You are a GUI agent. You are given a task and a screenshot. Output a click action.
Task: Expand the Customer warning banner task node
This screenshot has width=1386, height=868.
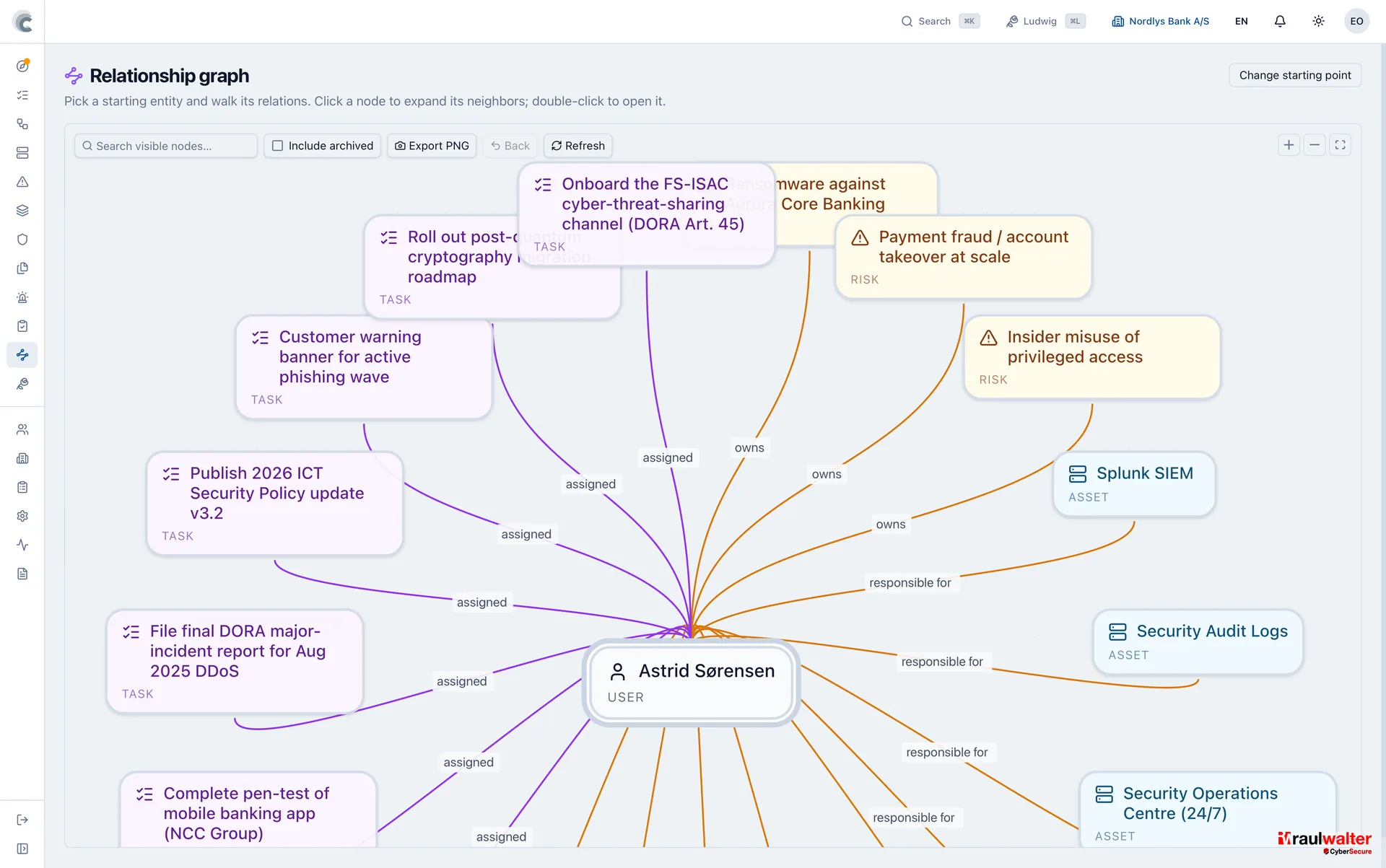364,367
